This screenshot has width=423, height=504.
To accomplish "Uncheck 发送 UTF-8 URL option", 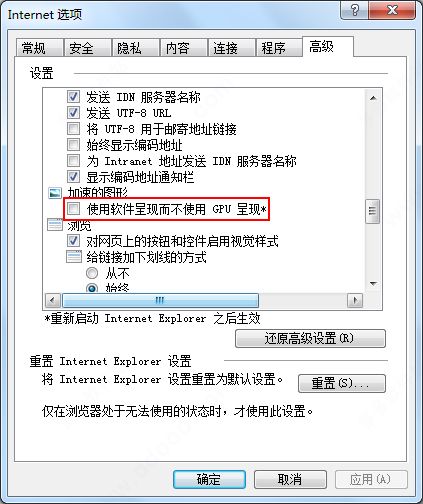I will (73, 113).
